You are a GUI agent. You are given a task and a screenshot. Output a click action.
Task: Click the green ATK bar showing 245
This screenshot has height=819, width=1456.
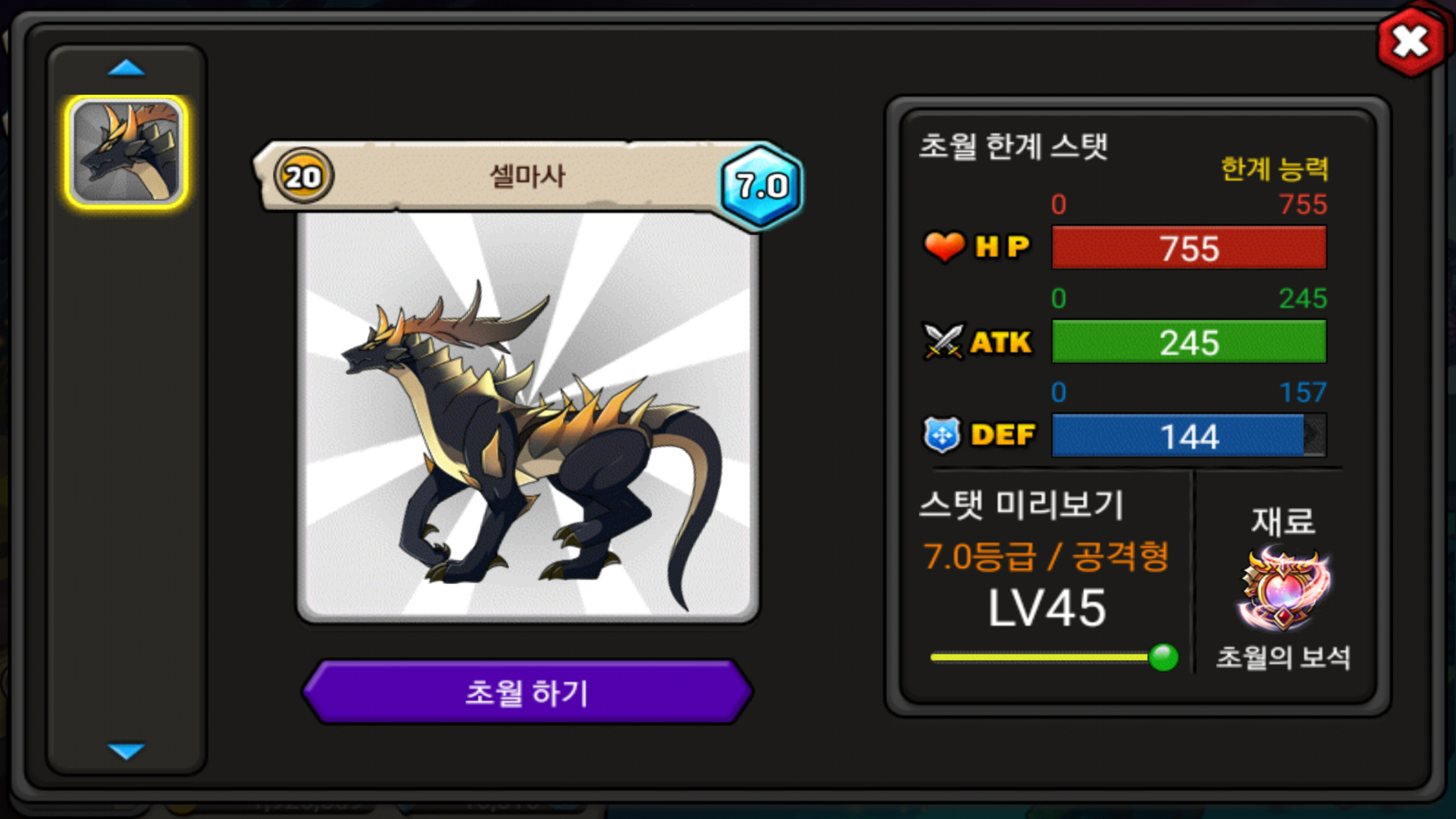tap(1189, 342)
